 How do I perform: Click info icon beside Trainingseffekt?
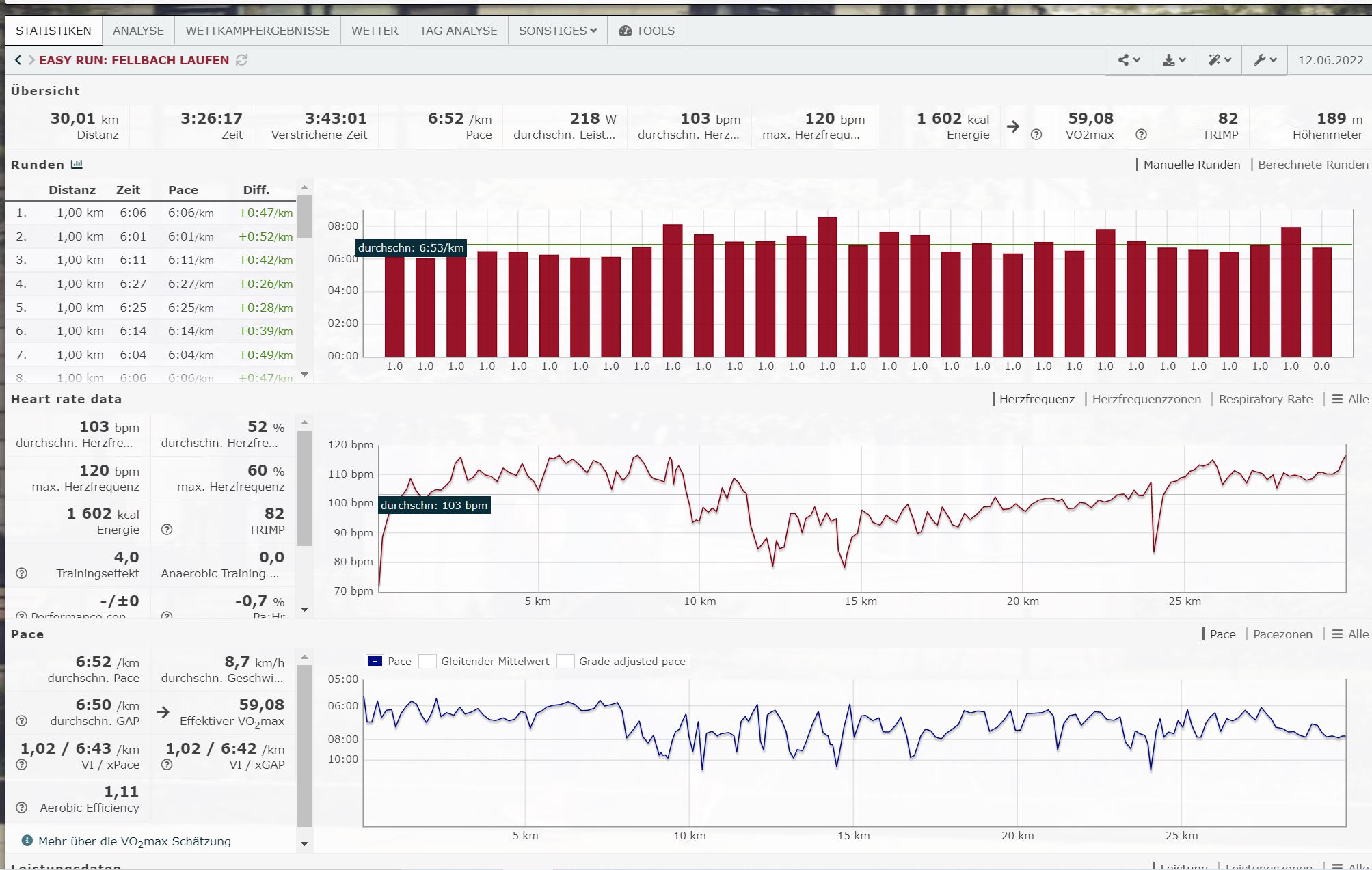(x=21, y=573)
